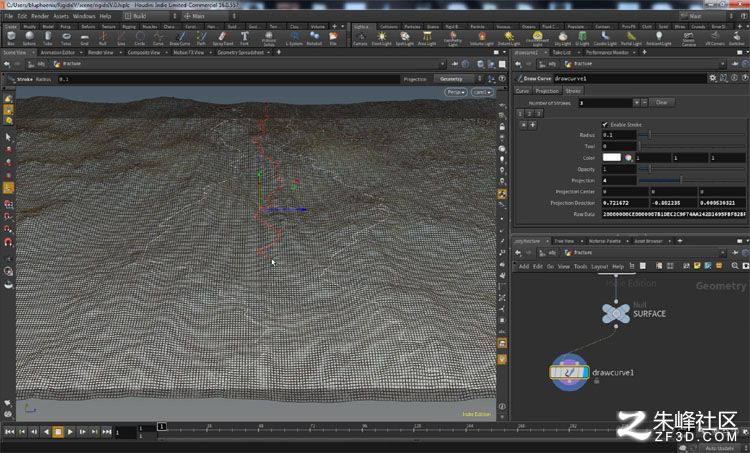Select the L-System shelf tool
Screen dimensions: 750x453
point(294,38)
